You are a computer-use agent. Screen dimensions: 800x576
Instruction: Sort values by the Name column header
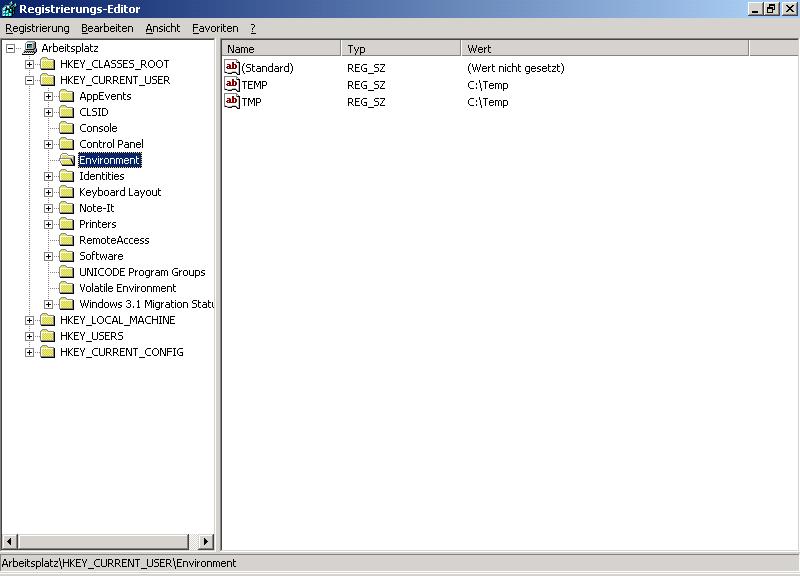(x=281, y=48)
